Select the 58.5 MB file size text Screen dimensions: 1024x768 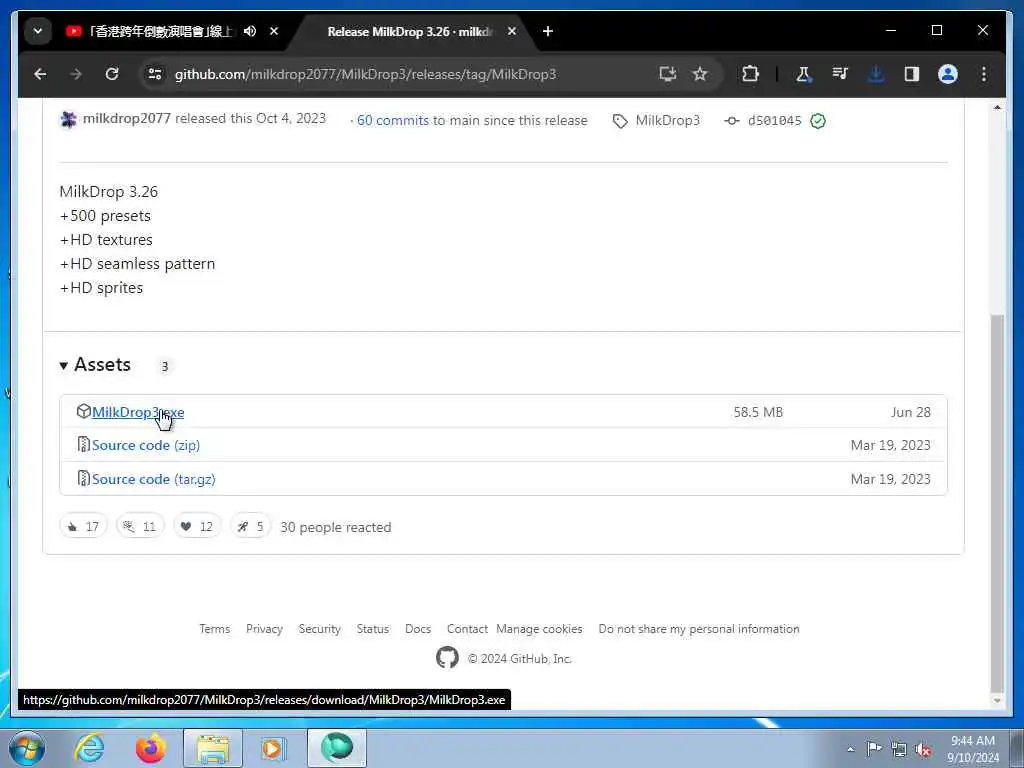point(758,412)
